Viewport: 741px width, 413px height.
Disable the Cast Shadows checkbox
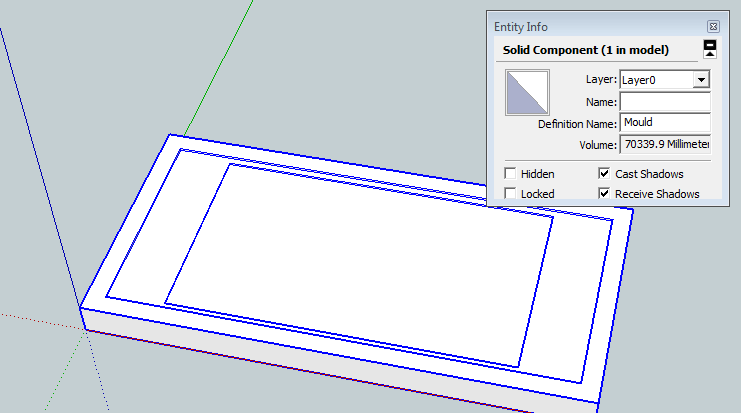tap(604, 173)
